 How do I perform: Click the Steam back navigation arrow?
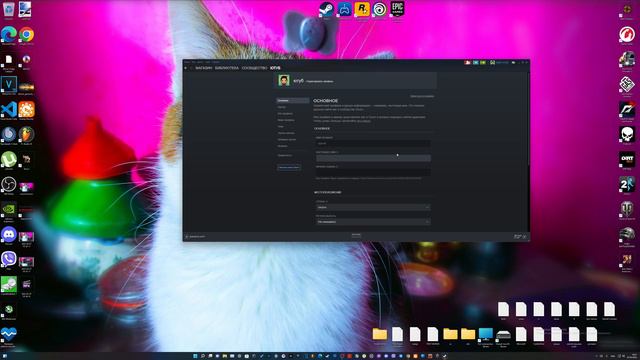coord(186,68)
